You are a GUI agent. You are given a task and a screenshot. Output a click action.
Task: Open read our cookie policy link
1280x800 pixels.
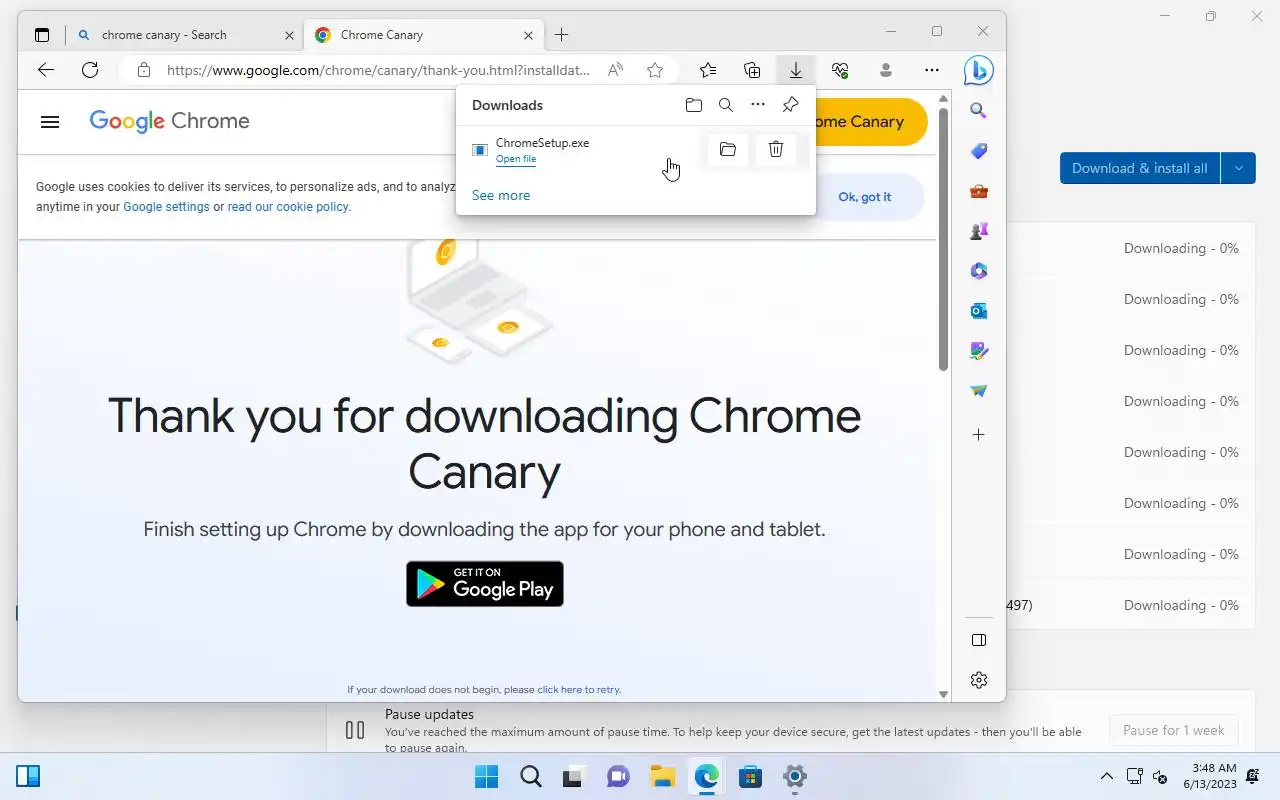click(288, 207)
